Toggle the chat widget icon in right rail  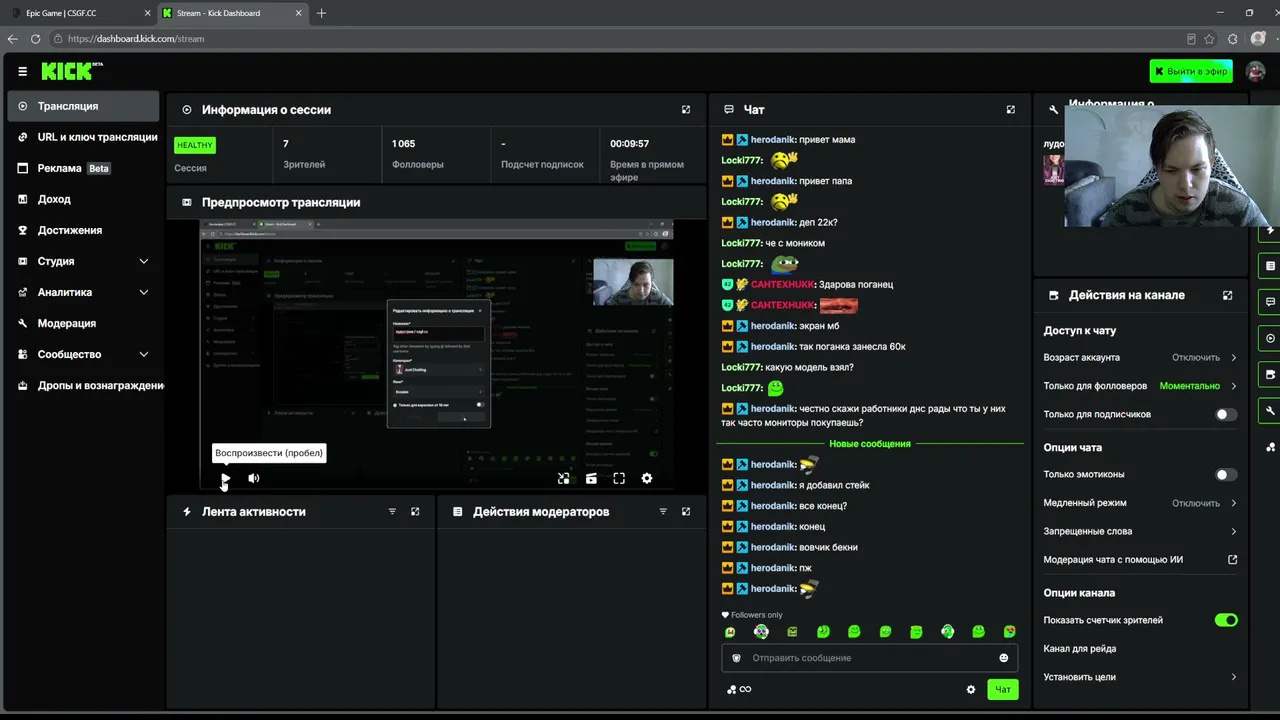coord(1270,302)
